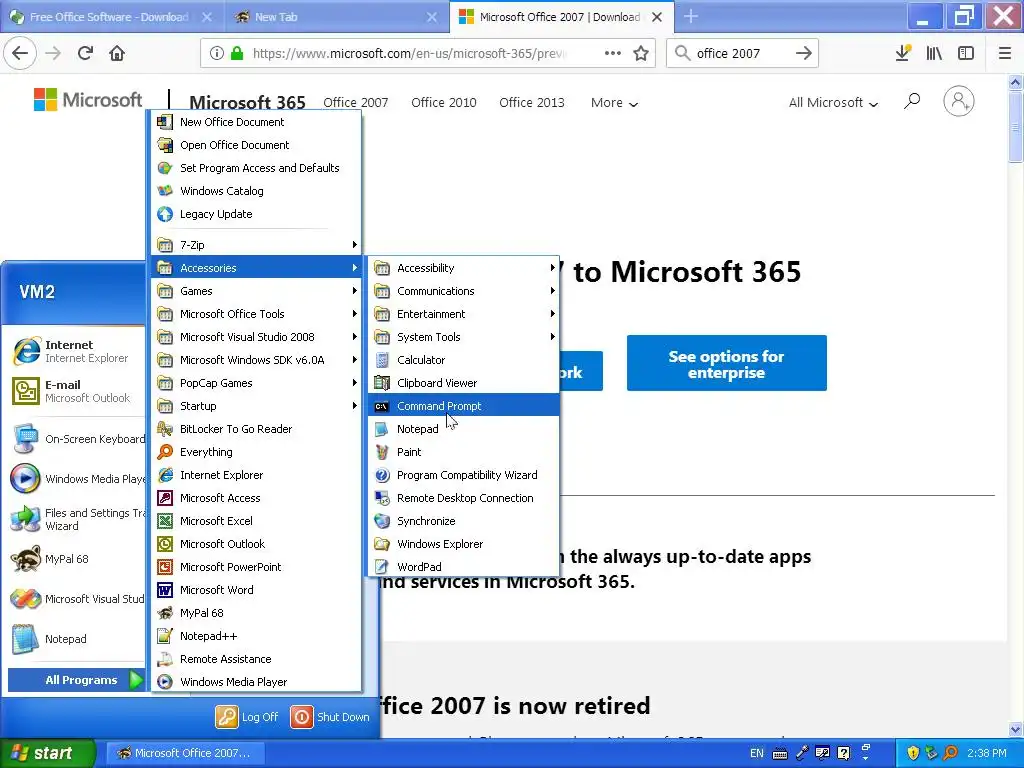Image resolution: width=1024 pixels, height=768 pixels.
Task: Launch Calculator from Accessories submenu
Action: click(464, 360)
